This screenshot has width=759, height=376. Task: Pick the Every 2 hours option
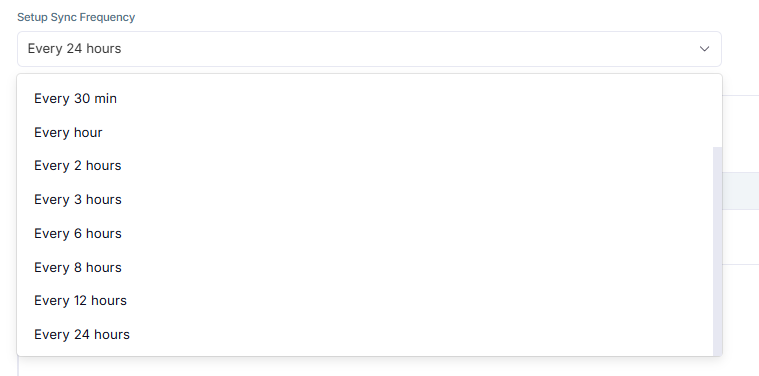(365, 165)
